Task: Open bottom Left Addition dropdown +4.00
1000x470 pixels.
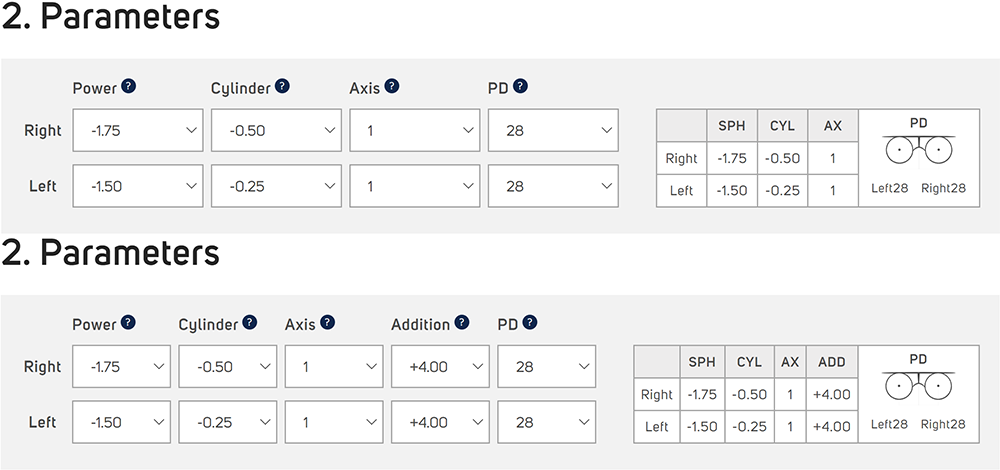Action: pos(441,422)
